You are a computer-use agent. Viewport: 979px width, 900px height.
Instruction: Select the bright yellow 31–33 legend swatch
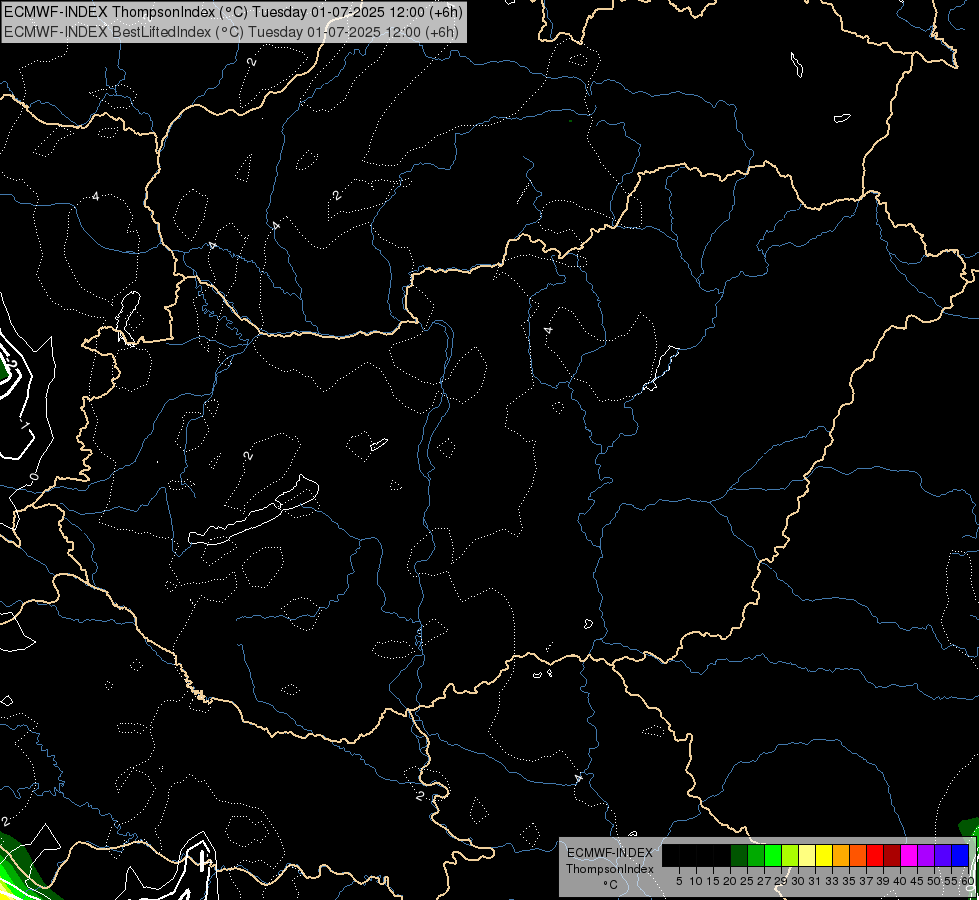pyautogui.click(x=824, y=856)
